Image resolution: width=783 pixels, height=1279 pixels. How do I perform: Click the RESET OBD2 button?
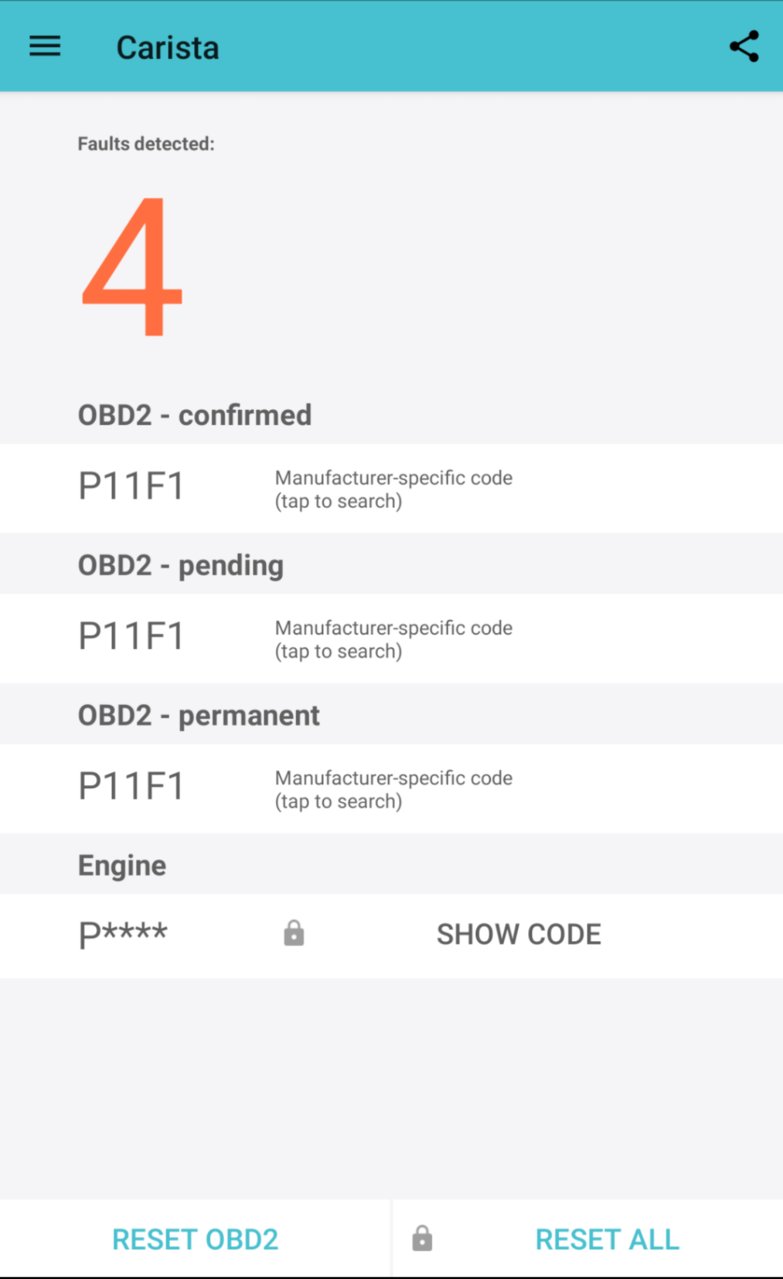(x=195, y=1239)
